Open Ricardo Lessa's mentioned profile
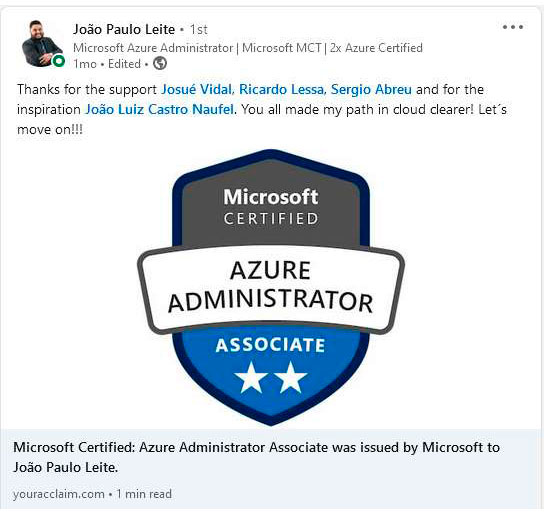Viewport: 544px width, 514px height. 282,89
